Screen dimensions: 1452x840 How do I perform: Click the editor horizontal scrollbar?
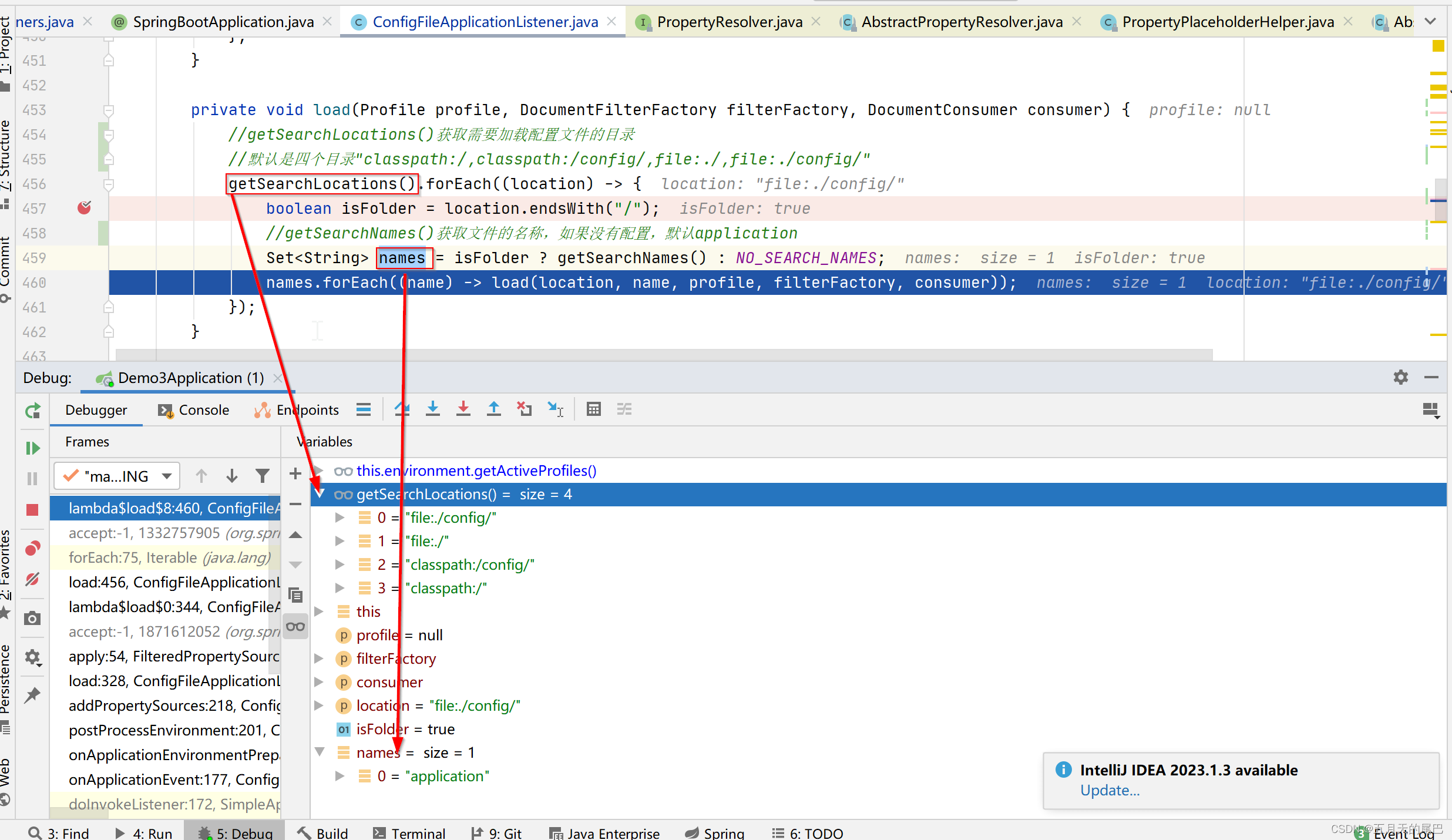click(664, 354)
